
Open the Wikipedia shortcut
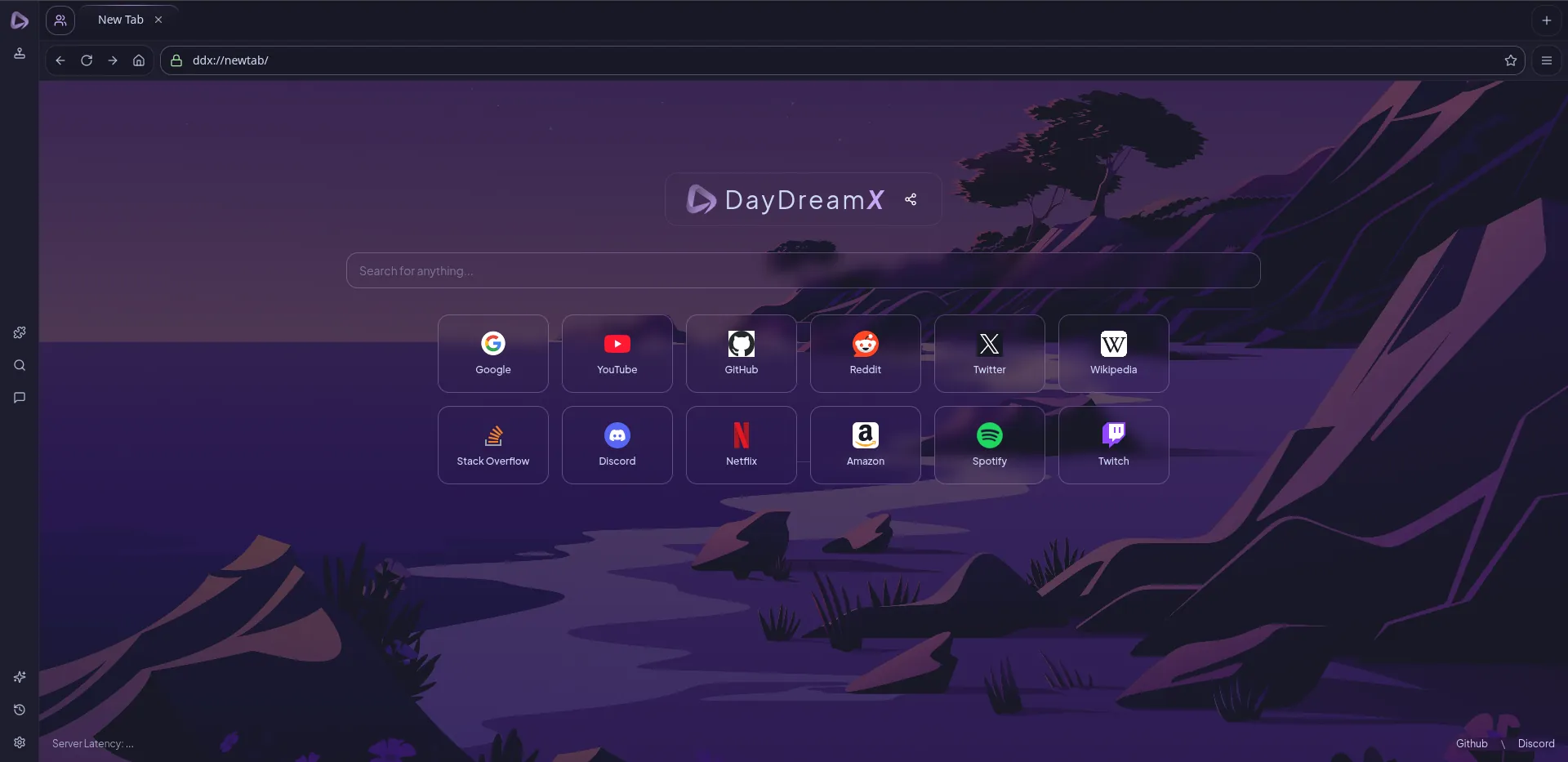point(1114,354)
